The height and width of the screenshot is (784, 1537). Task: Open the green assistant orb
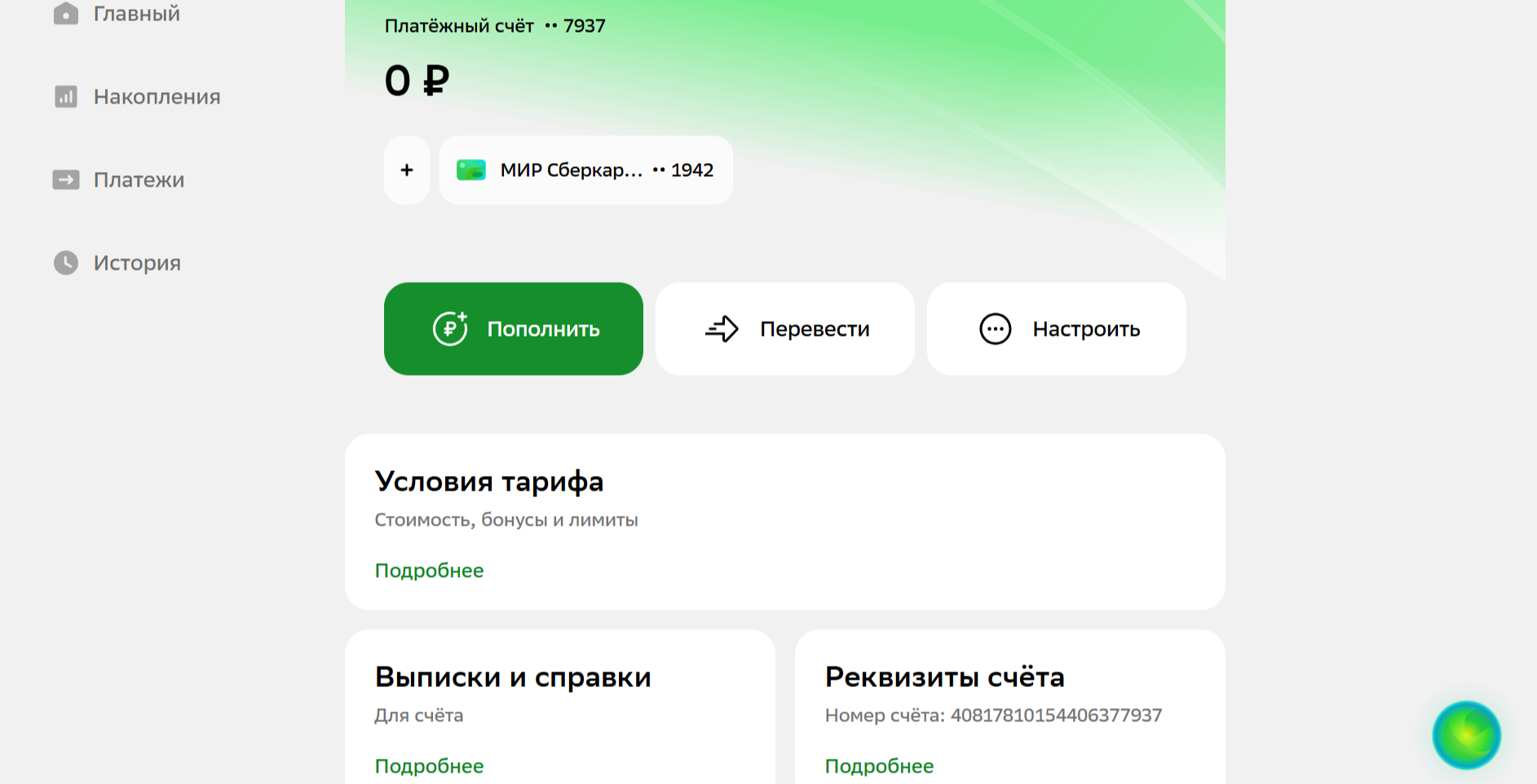click(1466, 735)
